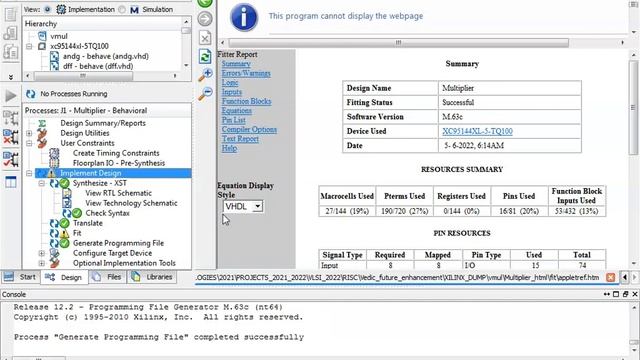
Task: Click the green reload page icon
Action: [205, 56]
